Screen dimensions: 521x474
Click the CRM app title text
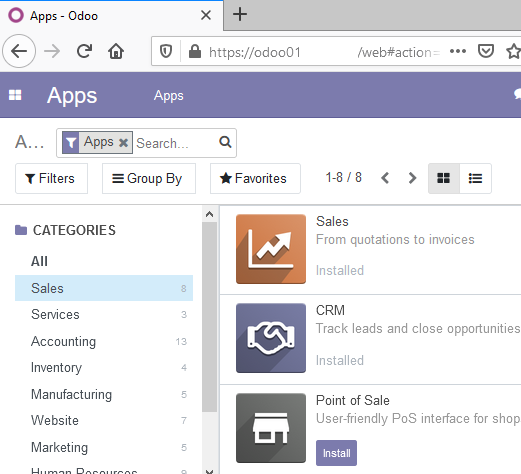point(330,310)
